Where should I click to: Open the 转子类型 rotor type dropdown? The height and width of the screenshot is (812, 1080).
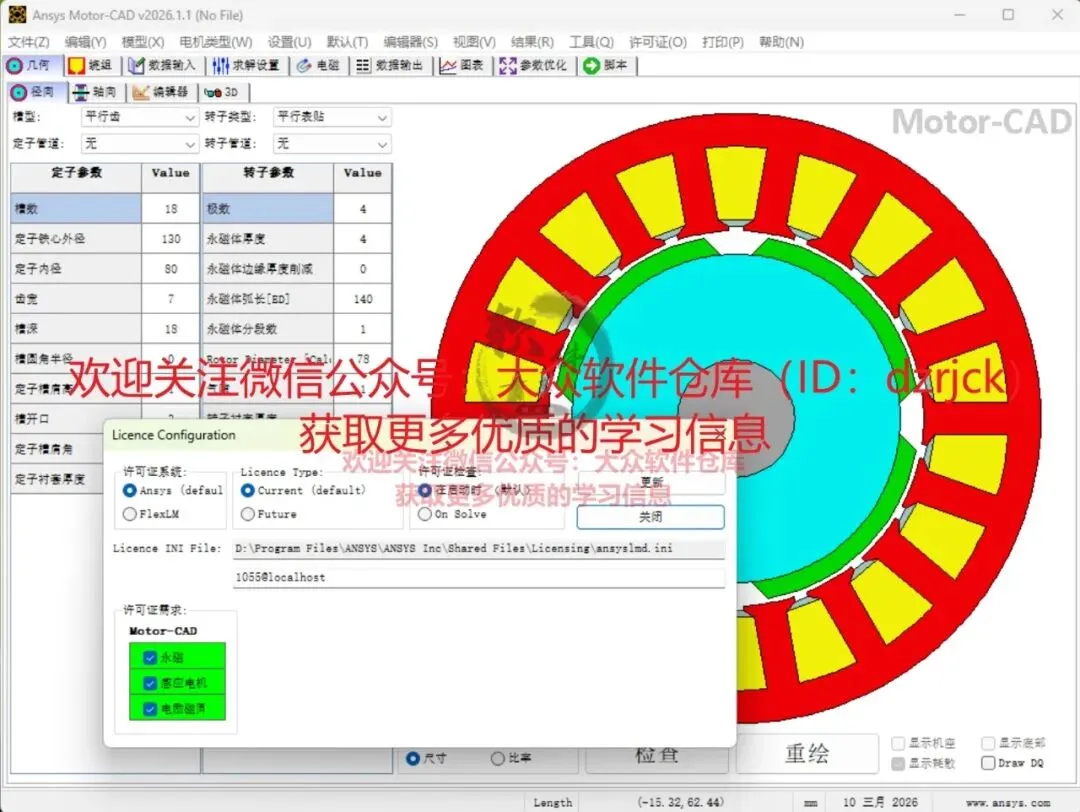(332, 117)
